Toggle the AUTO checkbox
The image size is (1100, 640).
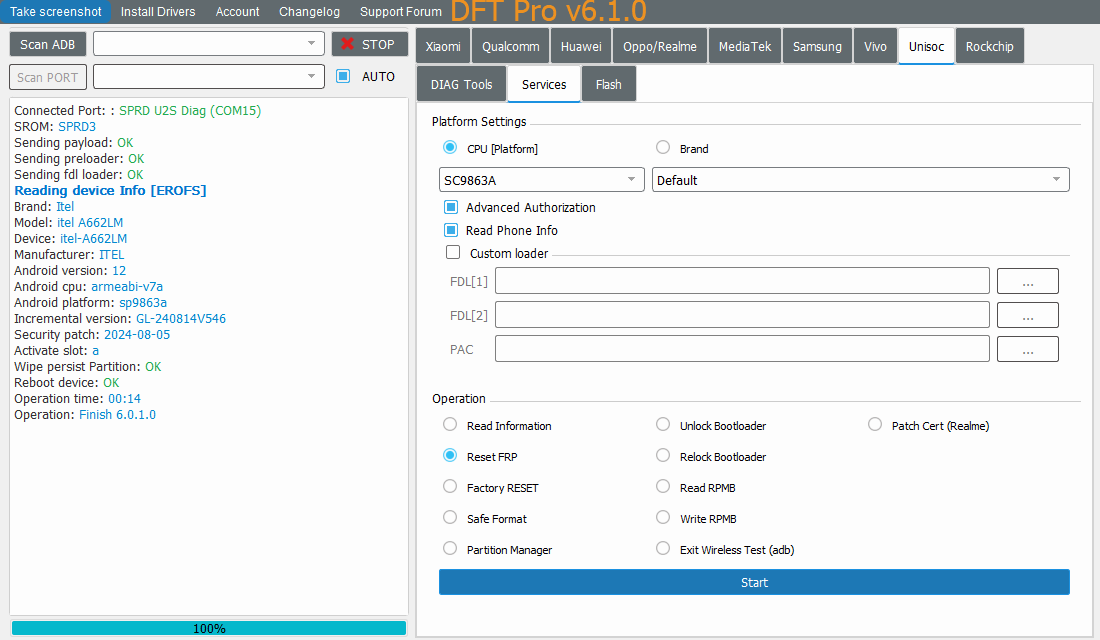[x=343, y=76]
